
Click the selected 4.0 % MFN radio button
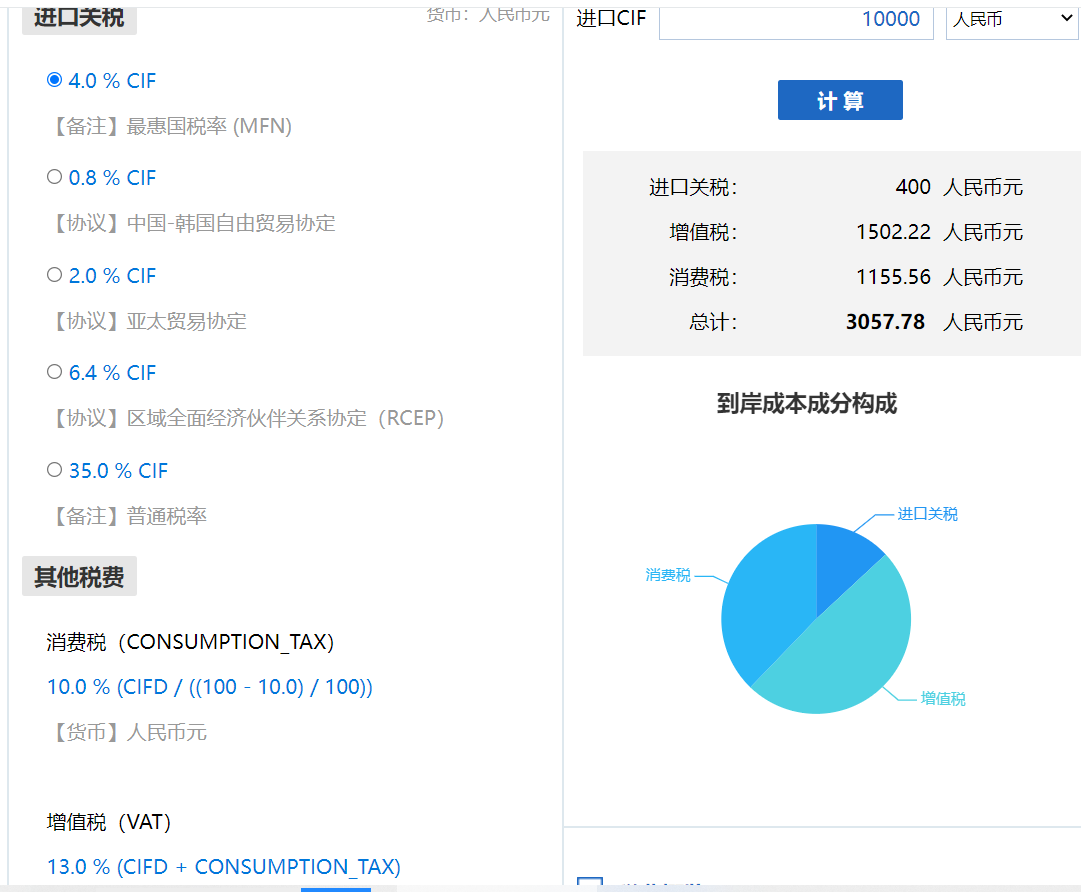tap(54, 79)
